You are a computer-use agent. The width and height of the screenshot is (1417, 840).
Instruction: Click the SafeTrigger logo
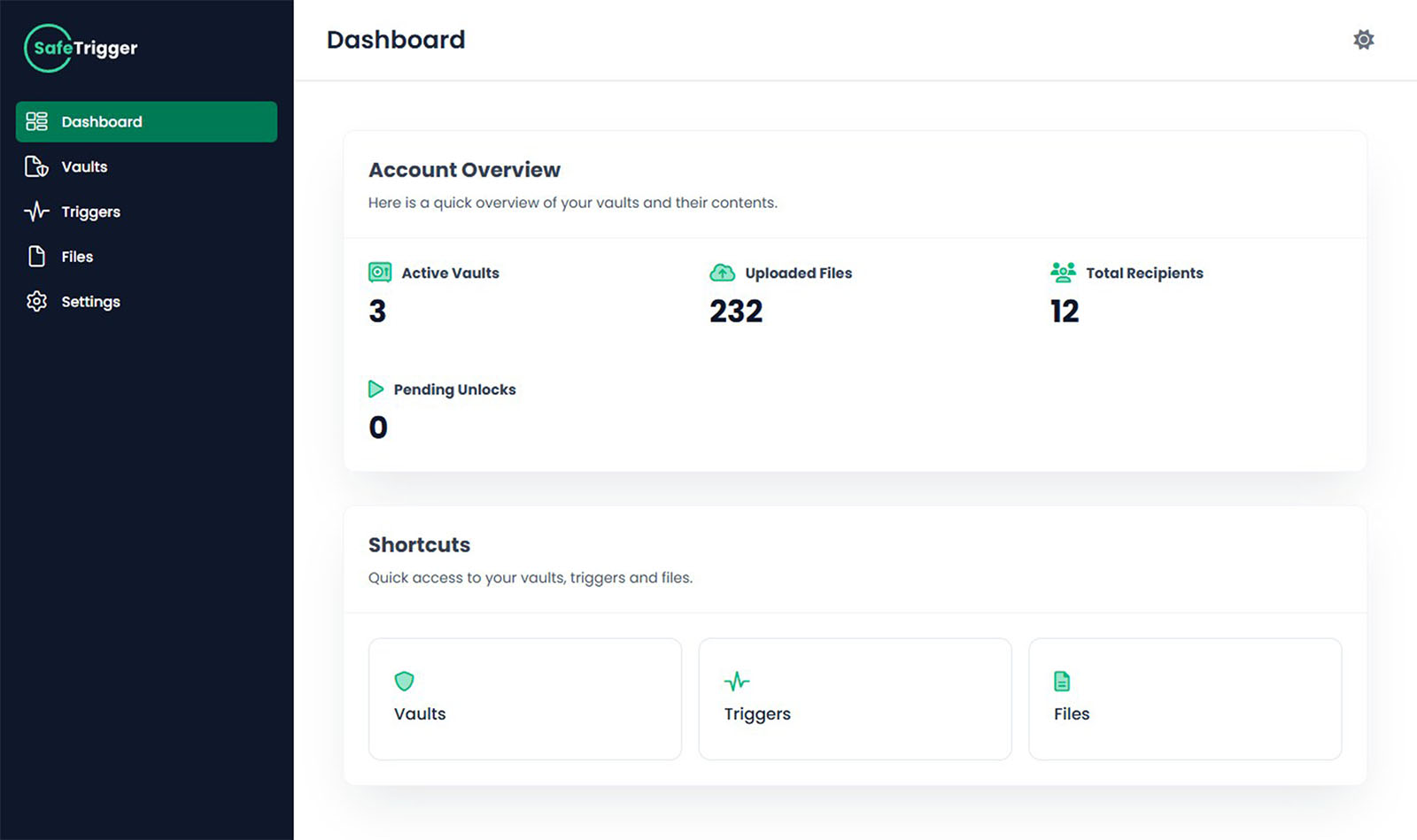(80, 48)
